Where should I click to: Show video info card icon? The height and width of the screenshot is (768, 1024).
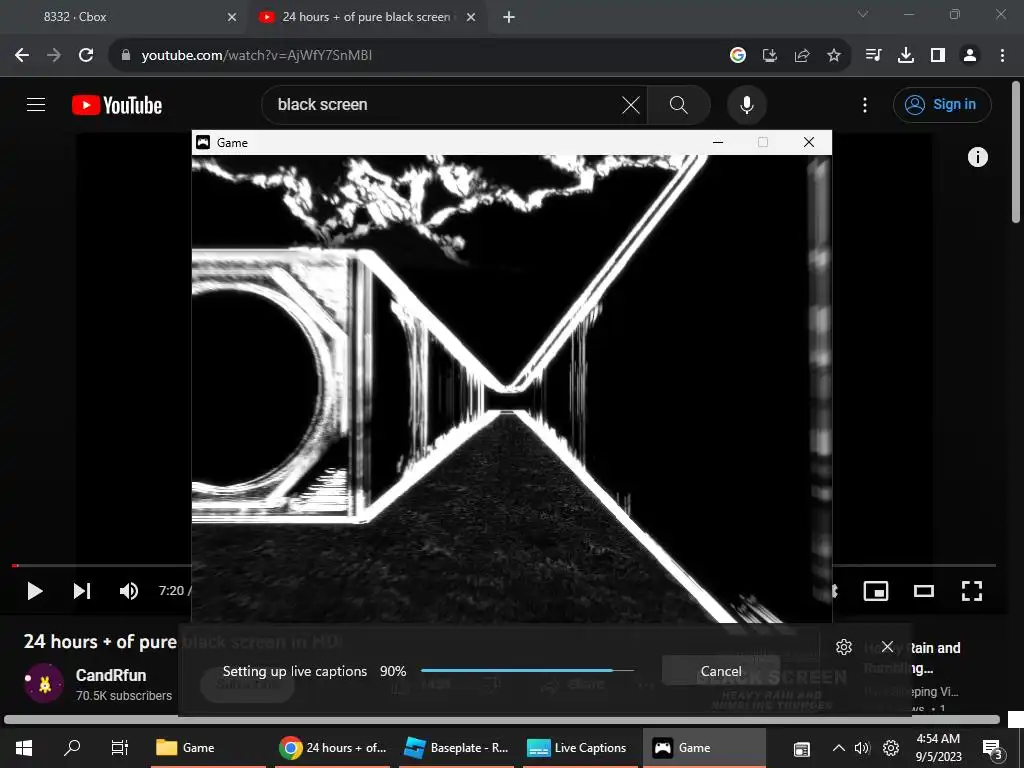977,157
